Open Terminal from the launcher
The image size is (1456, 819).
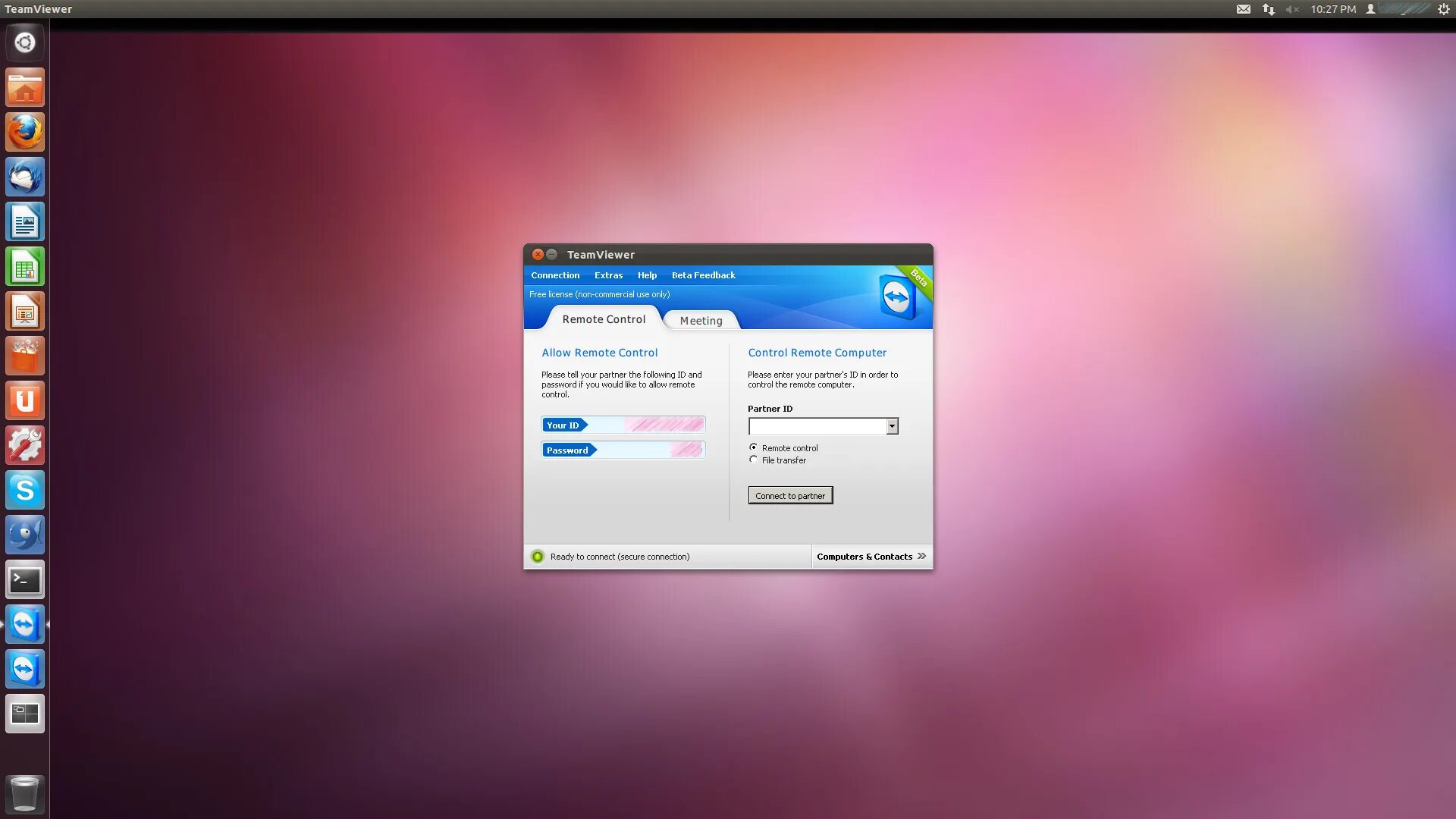pos(25,579)
